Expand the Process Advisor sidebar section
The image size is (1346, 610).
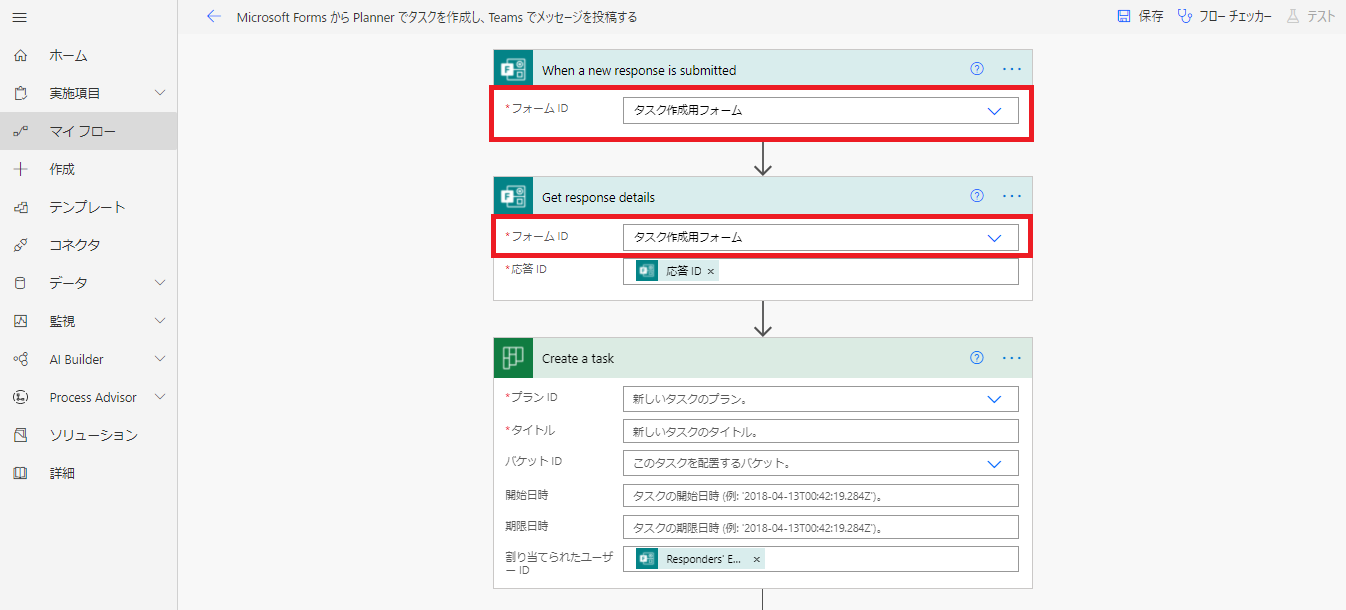[160, 398]
